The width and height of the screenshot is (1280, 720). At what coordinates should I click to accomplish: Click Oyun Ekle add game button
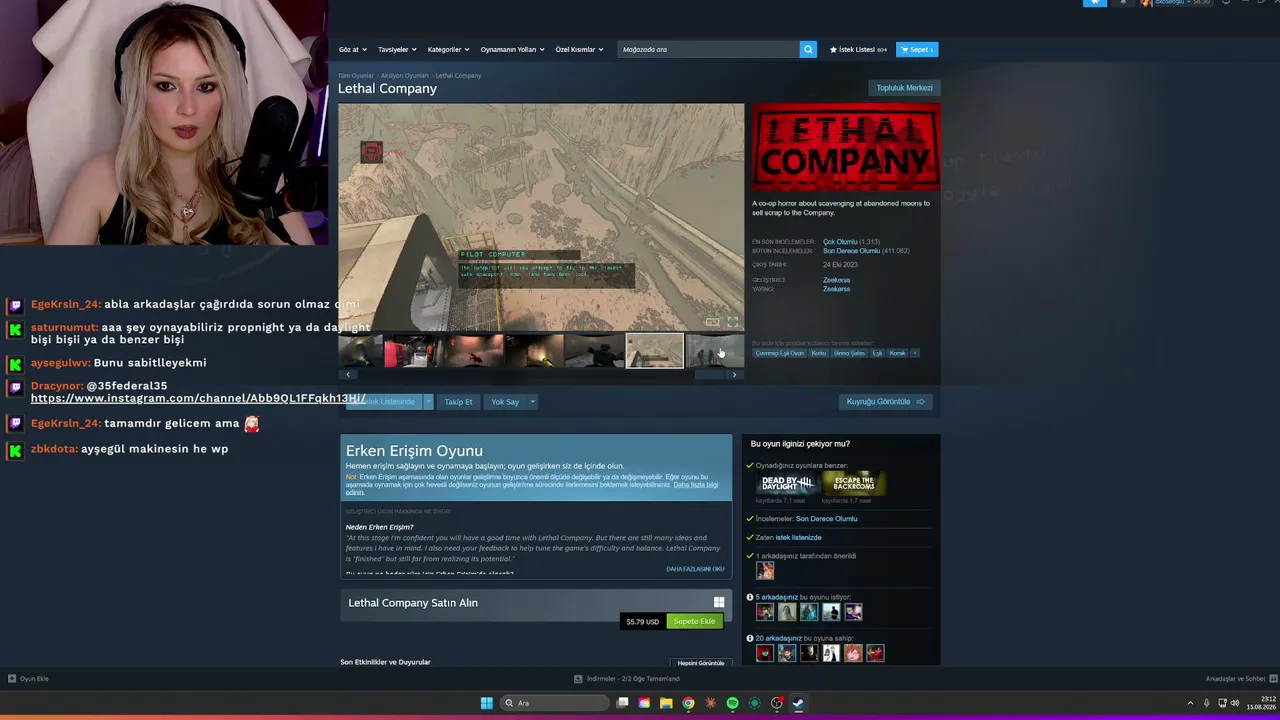click(x=28, y=679)
